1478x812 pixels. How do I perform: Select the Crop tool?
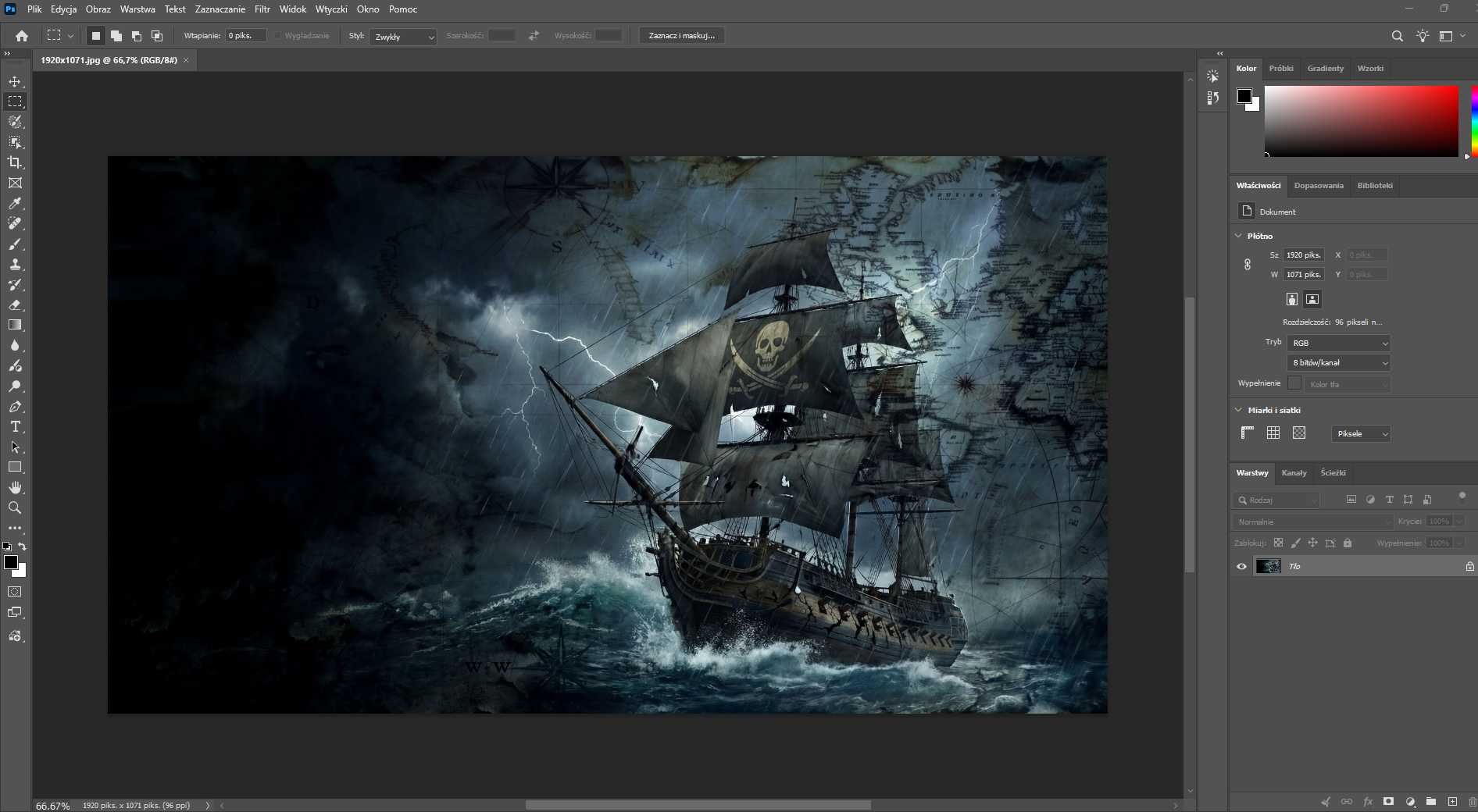point(15,162)
